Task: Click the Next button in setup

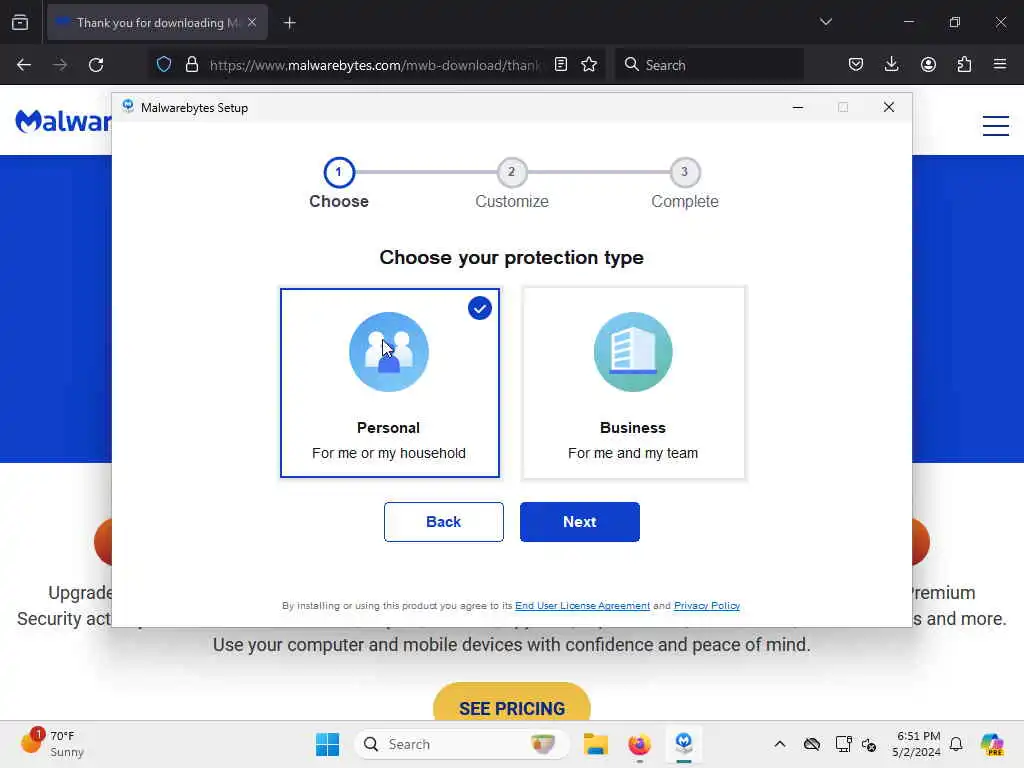Action: (x=579, y=522)
